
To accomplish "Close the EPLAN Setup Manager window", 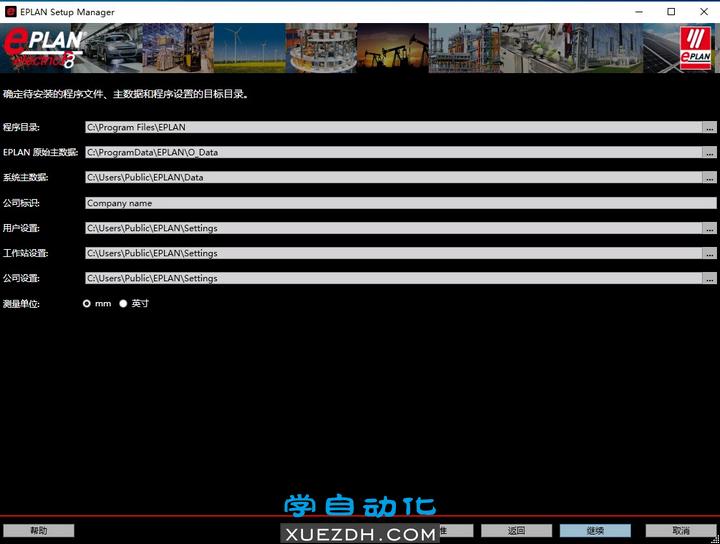I will [x=703, y=12].
